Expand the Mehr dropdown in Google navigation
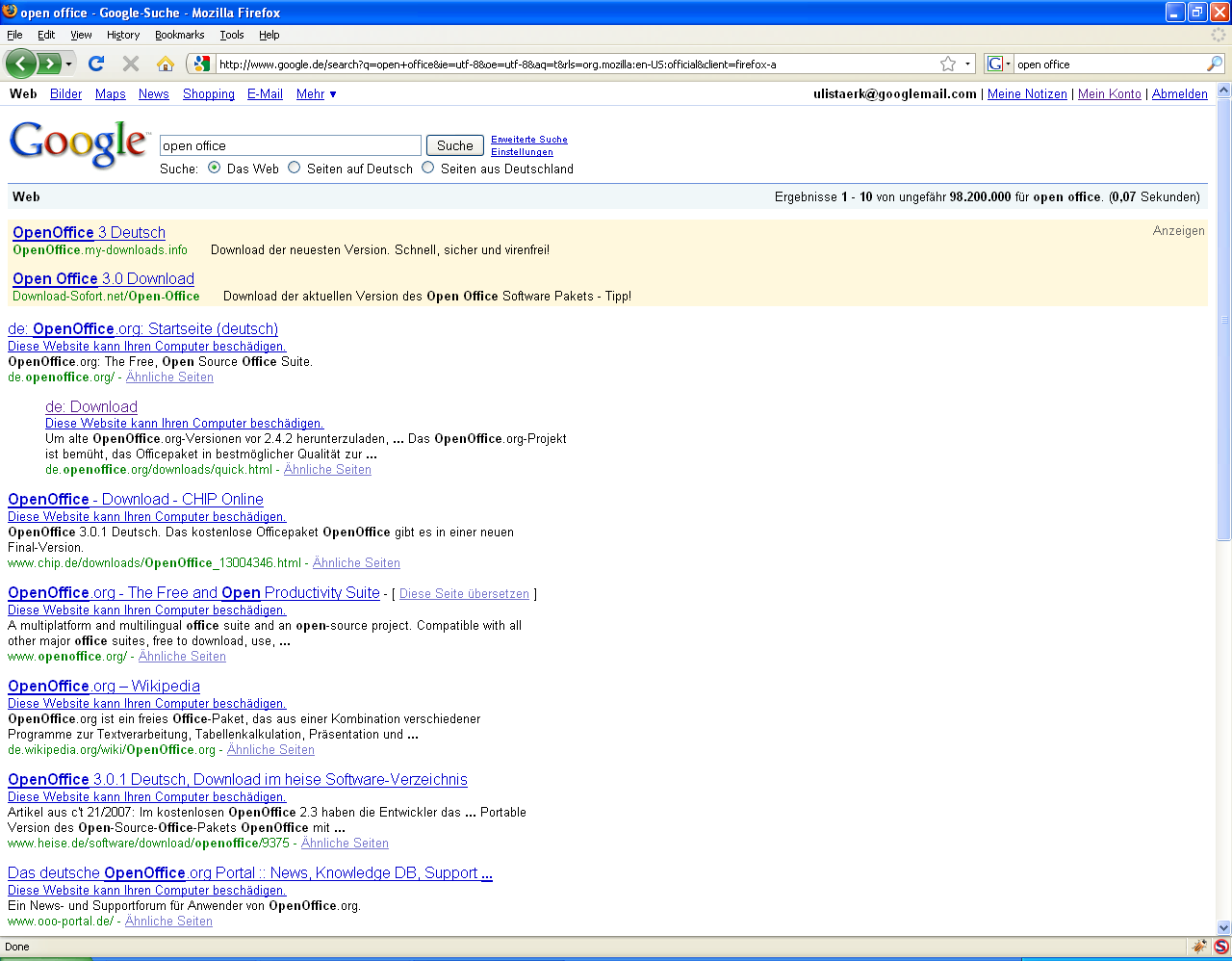The width and height of the screenshot is (1232, 961). (x=317, y=93)
